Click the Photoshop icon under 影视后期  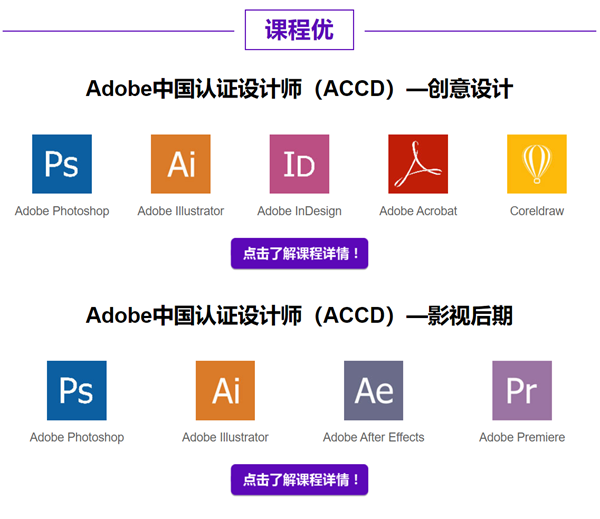[x=77, y=390]
